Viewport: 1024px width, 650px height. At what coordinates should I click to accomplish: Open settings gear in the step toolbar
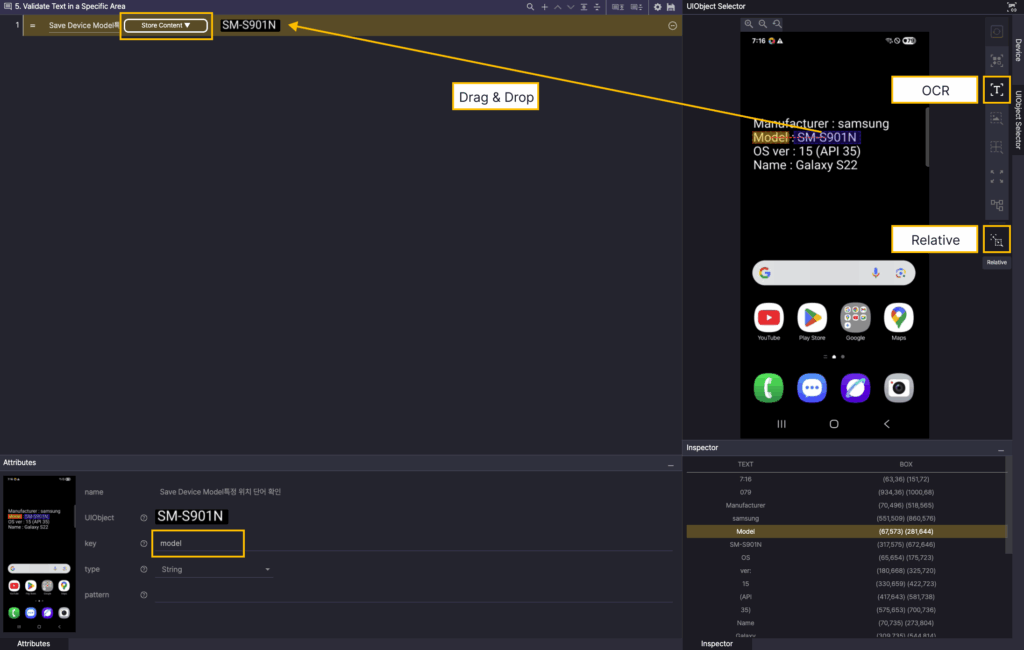pyautogui.click(x=657, y=7)
